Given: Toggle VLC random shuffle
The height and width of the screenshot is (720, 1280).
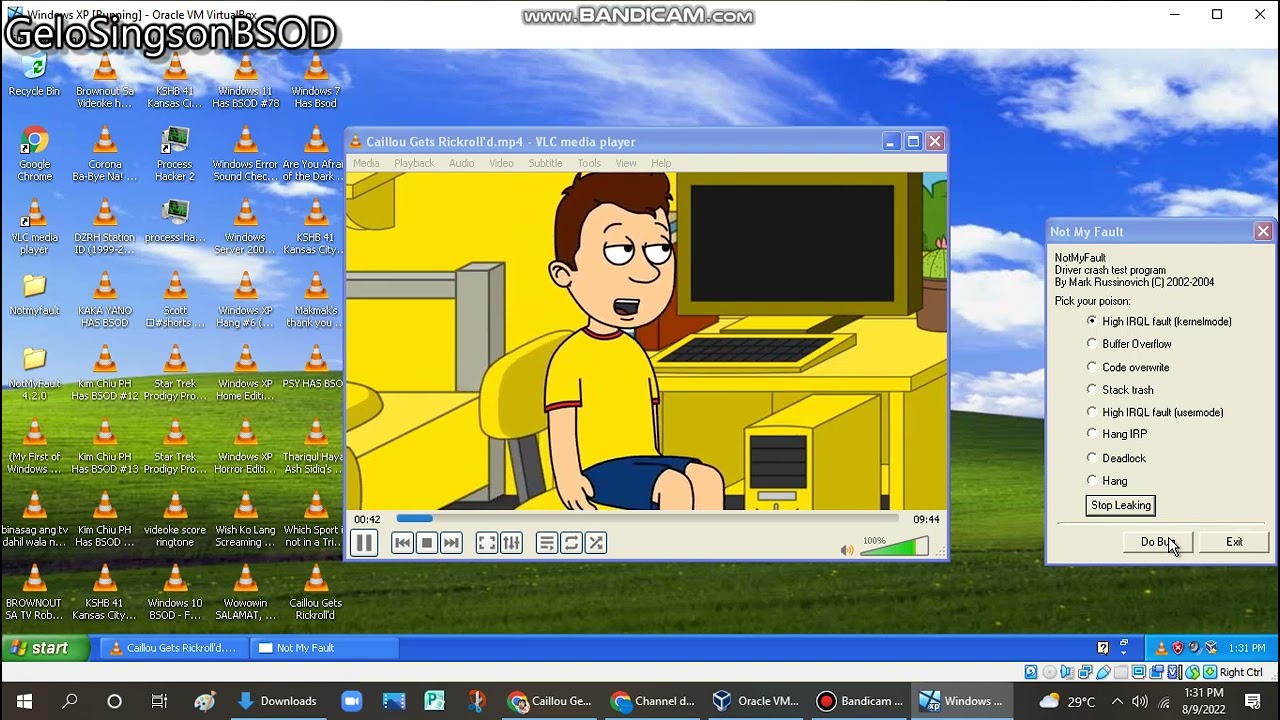Looking at the screenshot, I should pos(596,543).
